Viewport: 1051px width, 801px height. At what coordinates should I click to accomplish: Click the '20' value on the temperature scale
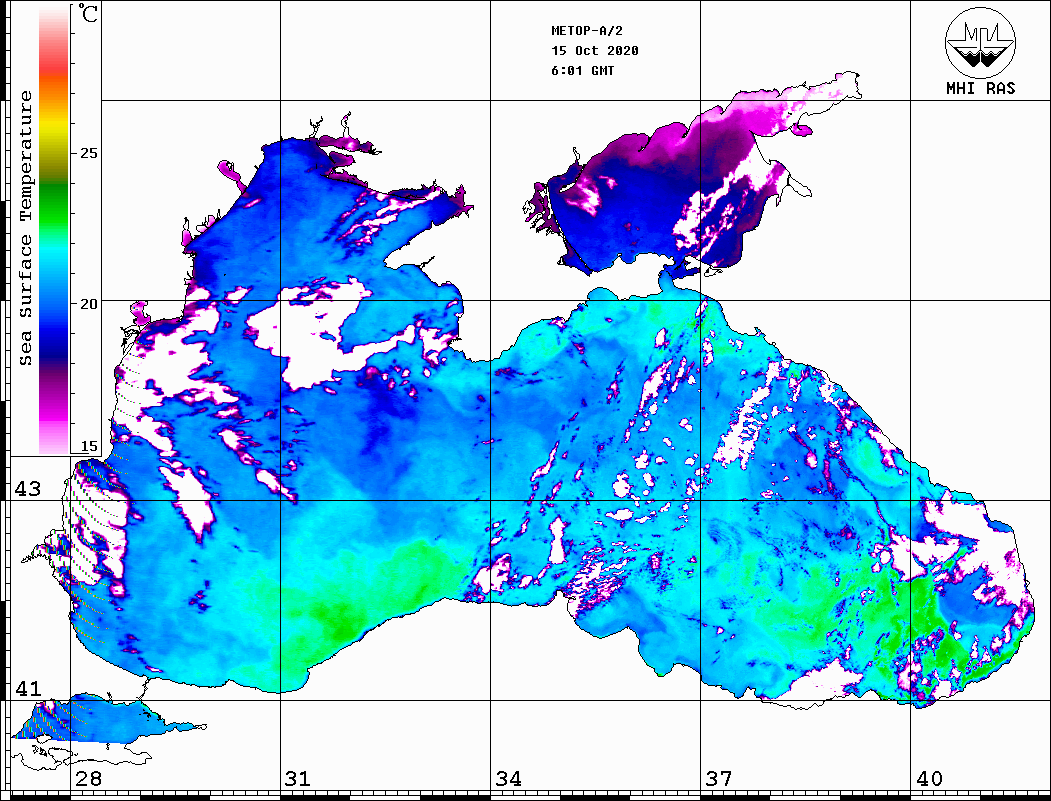pos(88,304)
